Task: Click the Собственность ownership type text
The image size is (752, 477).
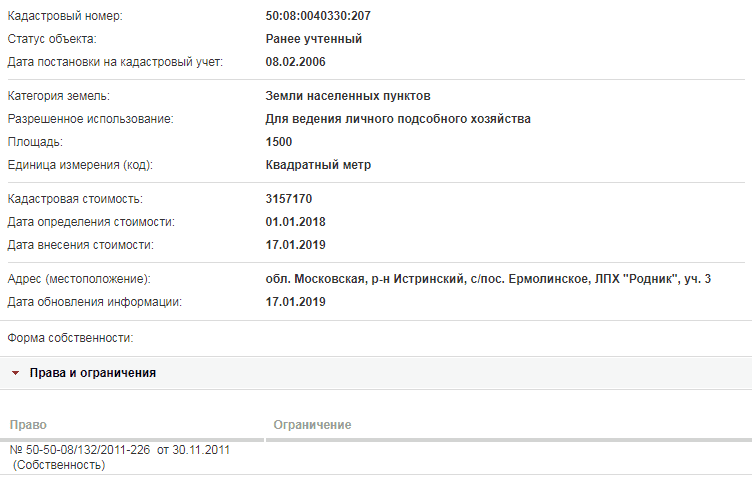Action: tap(59, 465)
